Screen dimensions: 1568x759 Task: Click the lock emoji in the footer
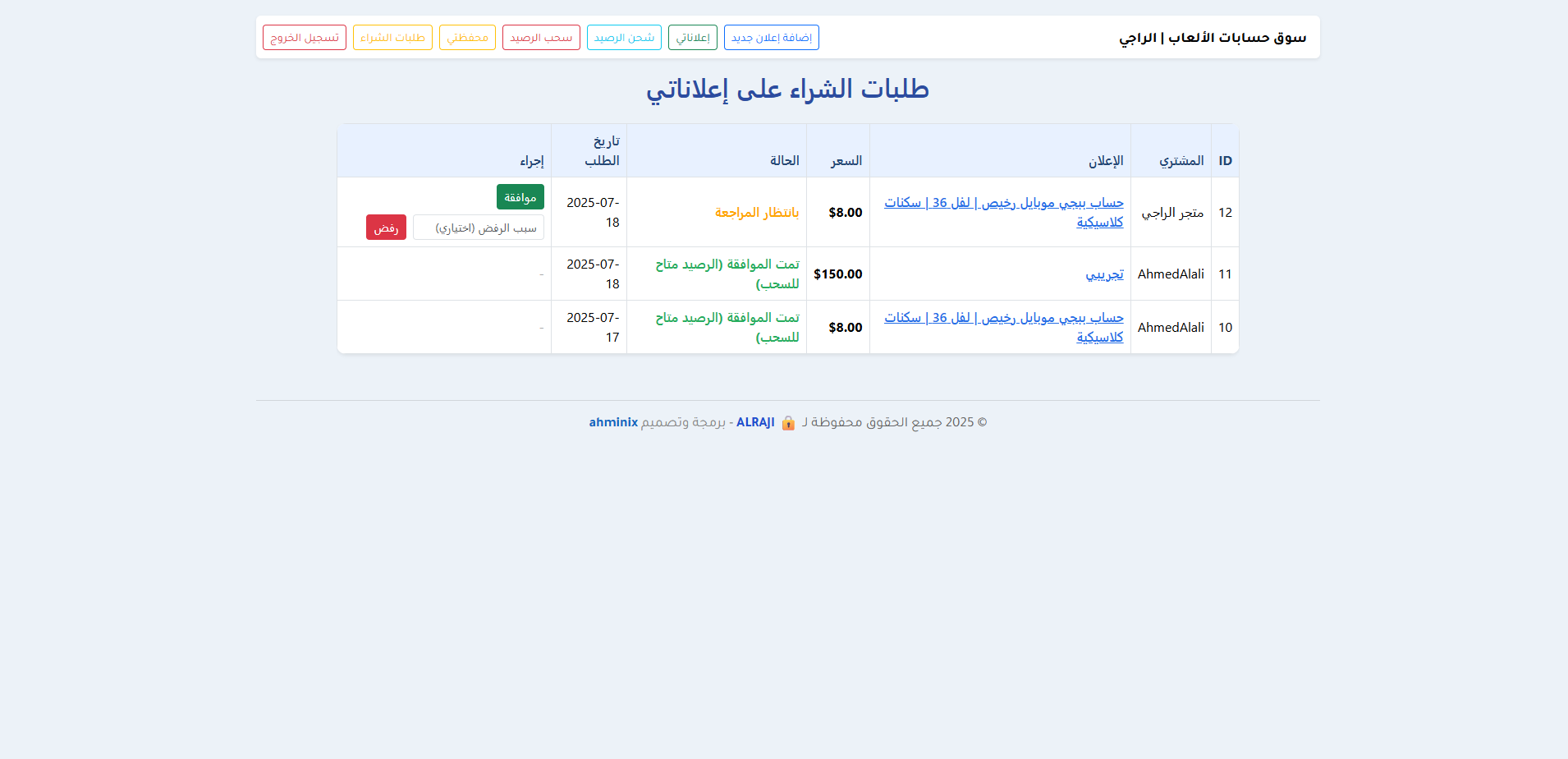point(788,423)
